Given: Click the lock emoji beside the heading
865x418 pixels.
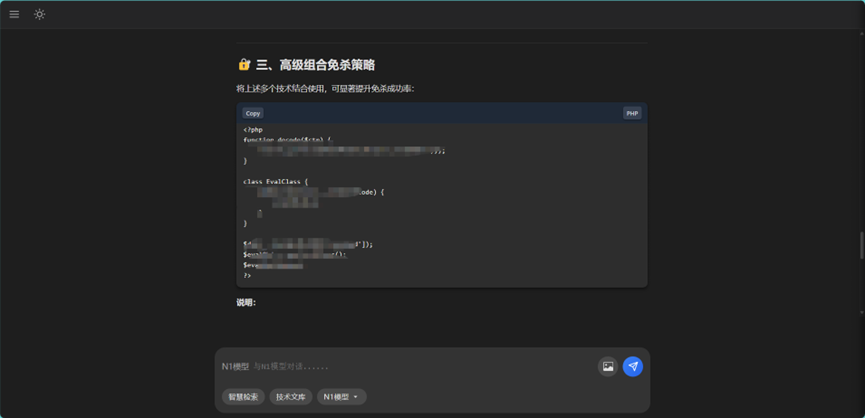Looking at the screenshot, I should coord(244,65).
